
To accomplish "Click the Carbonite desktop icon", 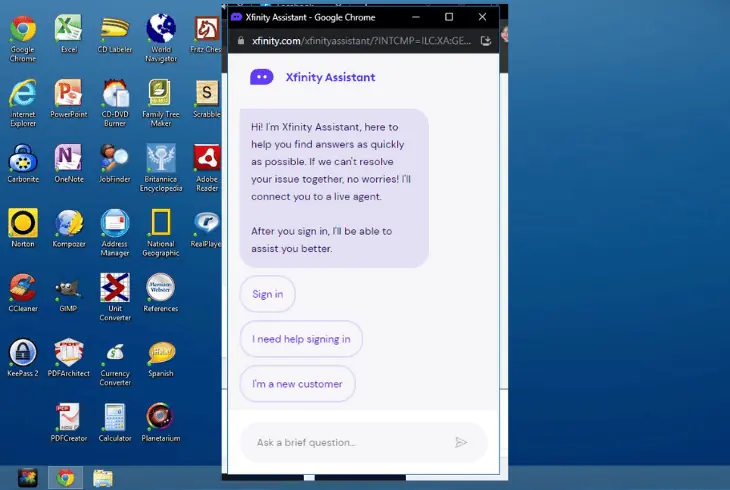I will (x=23, y=163).
